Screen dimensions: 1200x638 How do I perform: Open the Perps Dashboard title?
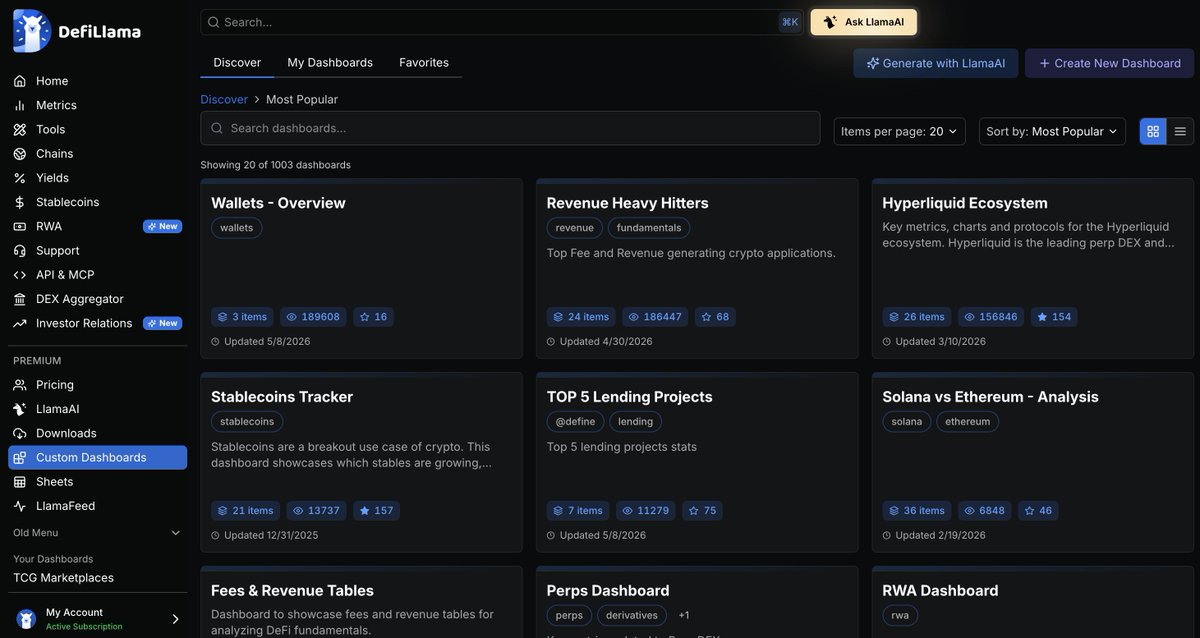coord(608,591)
